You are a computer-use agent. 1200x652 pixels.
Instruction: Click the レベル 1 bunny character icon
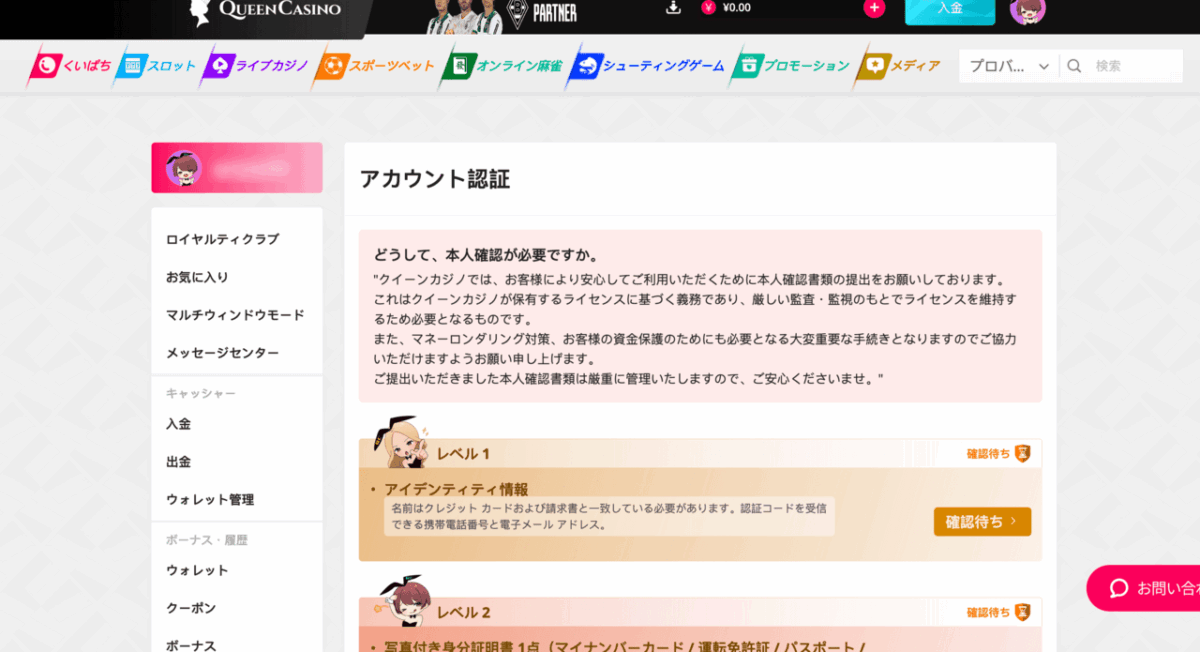(401, 442)
